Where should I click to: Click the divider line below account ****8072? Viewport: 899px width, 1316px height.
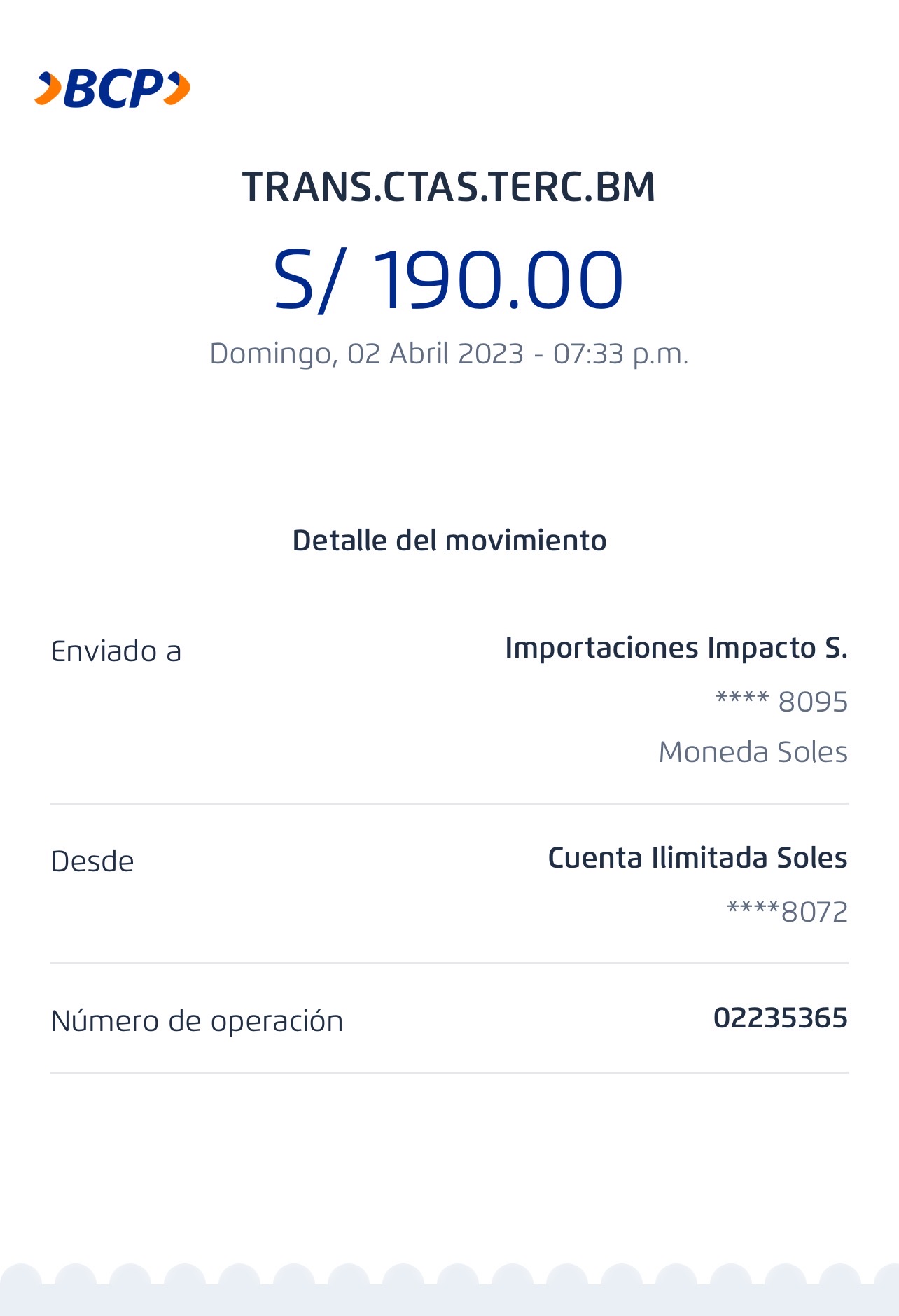pyautogui.click(x=449, y=963)
